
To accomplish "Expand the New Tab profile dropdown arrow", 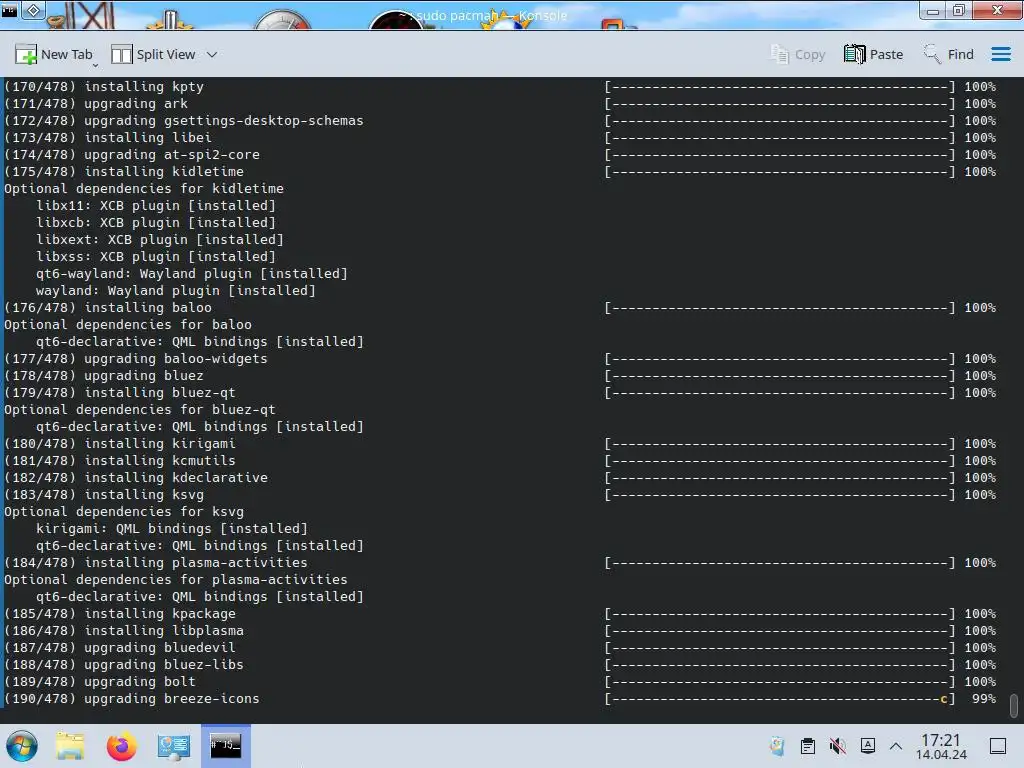I will (95, 65).
